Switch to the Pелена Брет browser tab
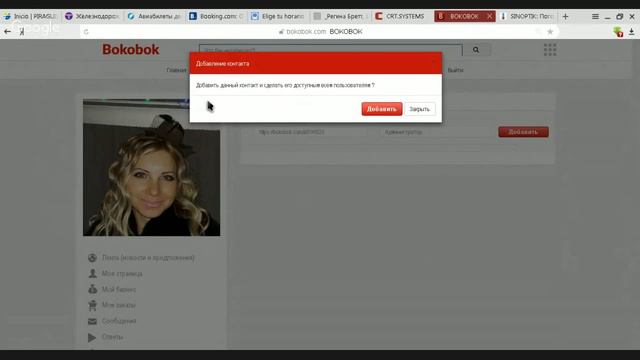The height and width of the screenshot is (360, 640). (340, 16)
